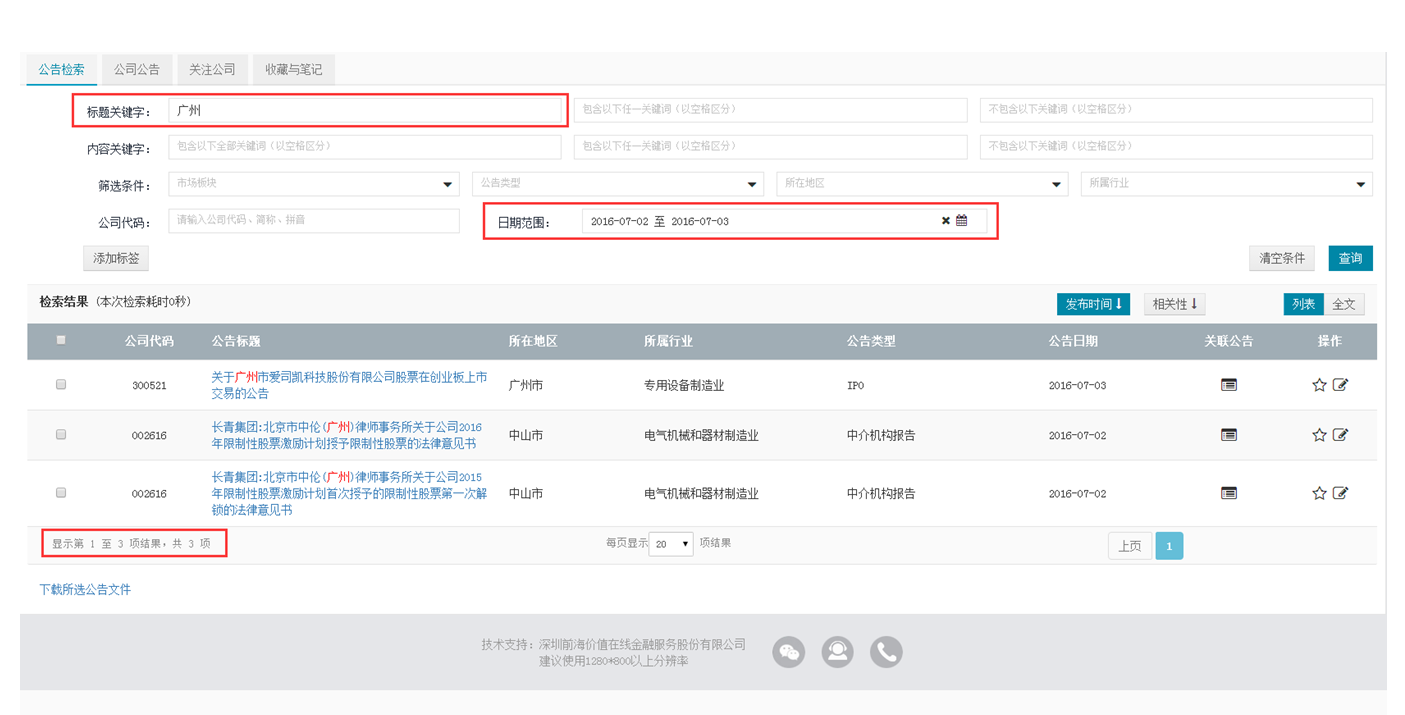Click the 公告日期 column header
Viewport: 1405px width, 715px height.
pyautogui.click(x=1073, y=341)
